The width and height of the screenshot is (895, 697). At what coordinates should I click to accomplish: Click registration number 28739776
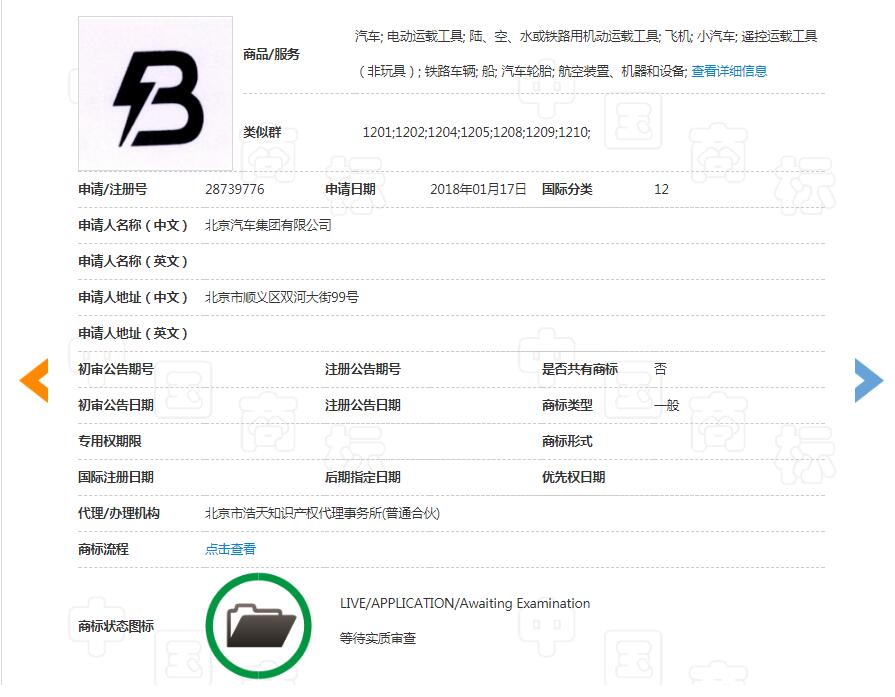(x=234, y=189)
